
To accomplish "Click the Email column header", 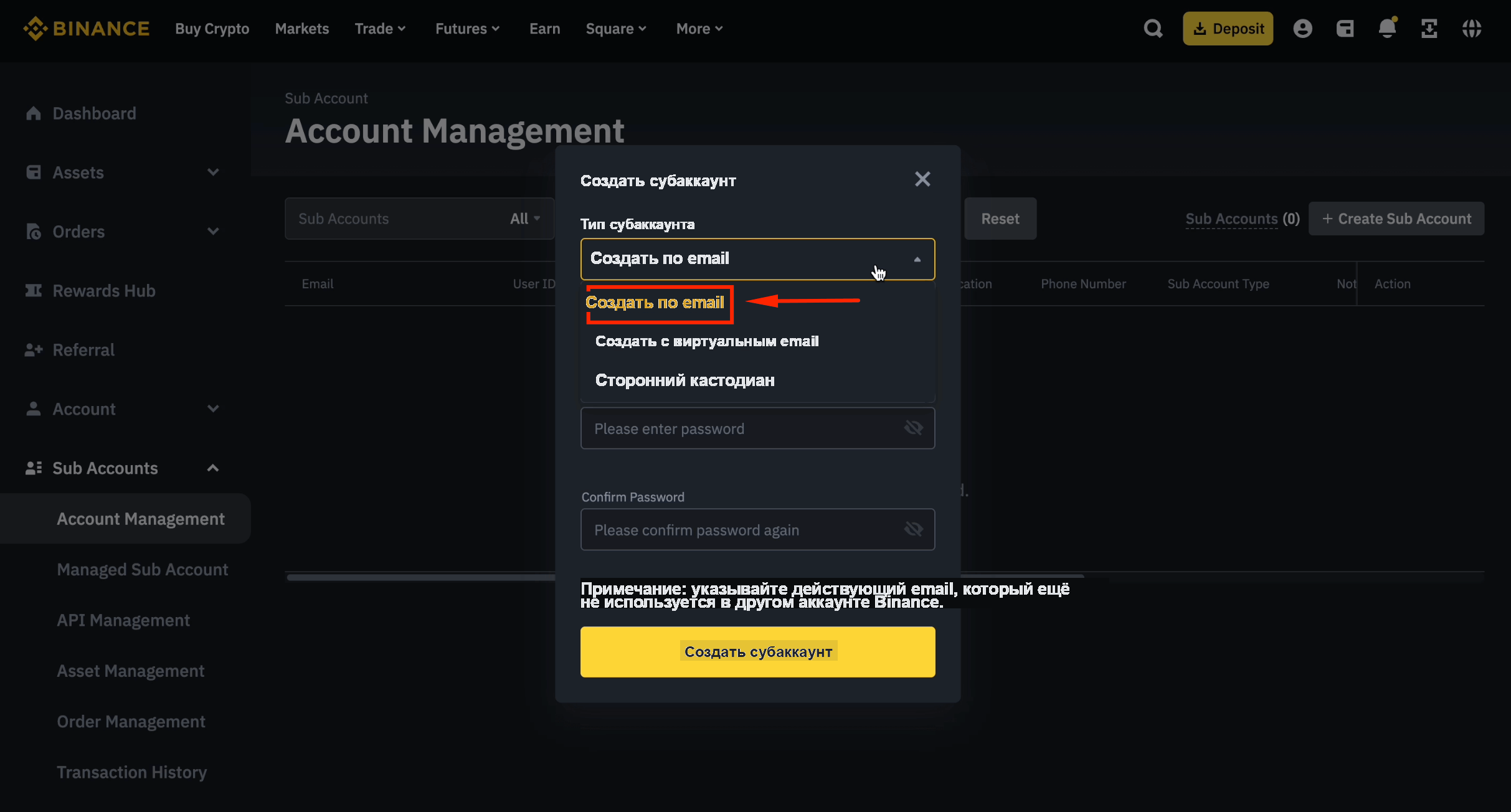I will 318,284.
